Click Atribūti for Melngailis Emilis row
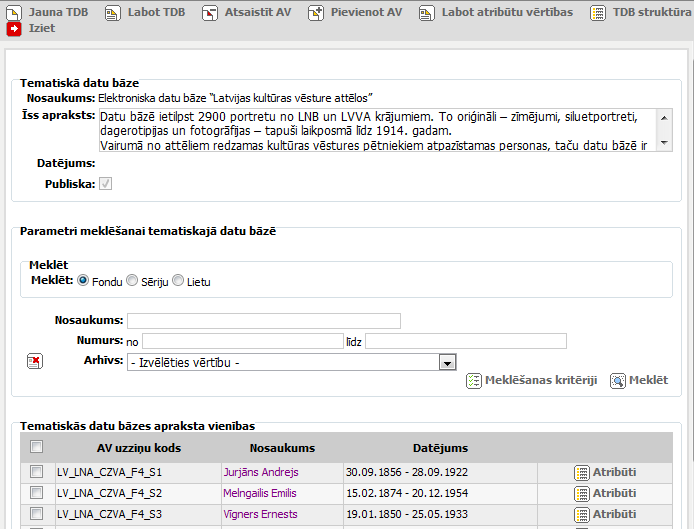Image resolution: width=694 pixels, height=529 pixels. click(x=605, y=493)
